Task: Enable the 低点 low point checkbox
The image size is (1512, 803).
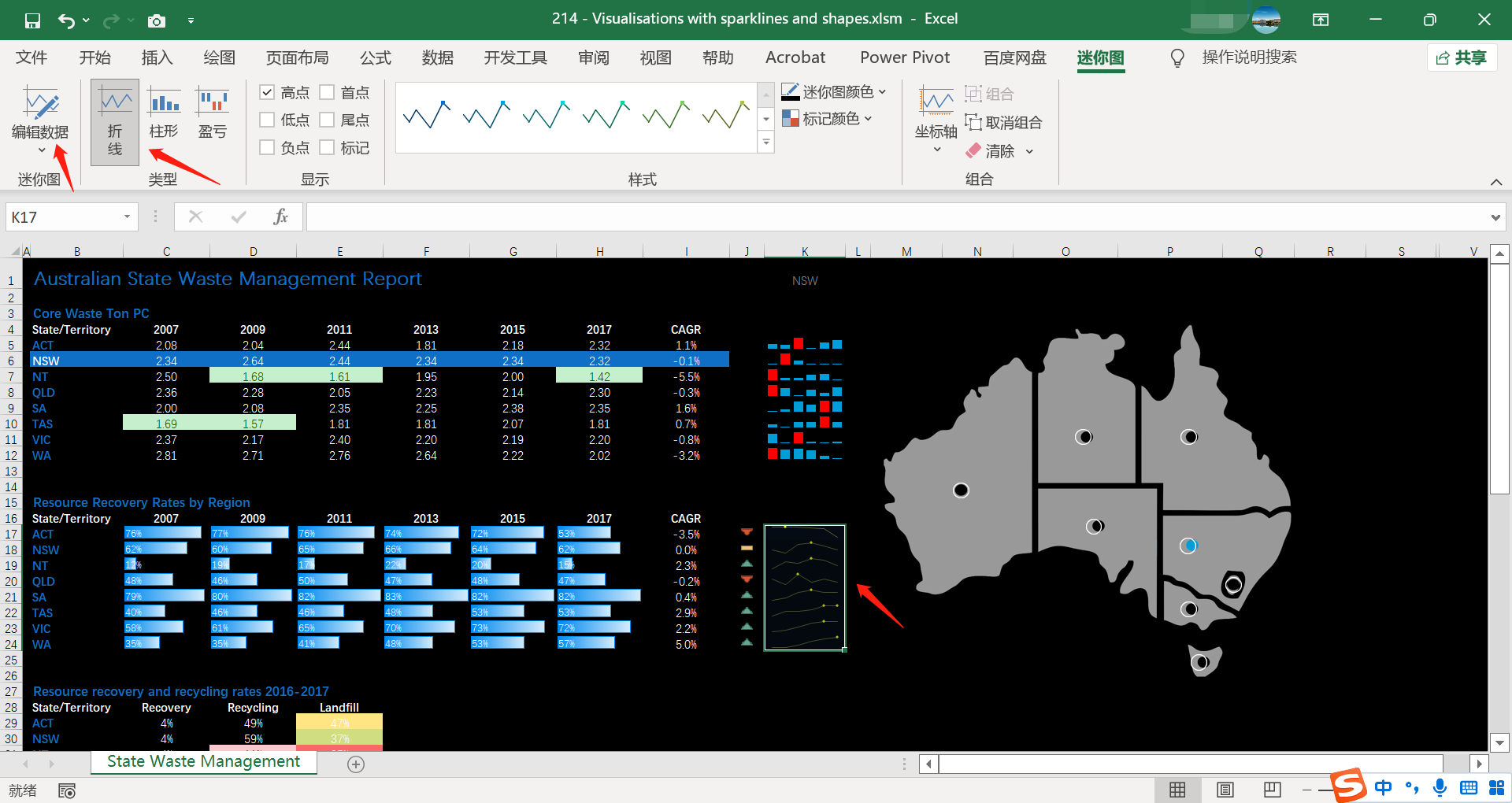Action: tap(267, 120)
